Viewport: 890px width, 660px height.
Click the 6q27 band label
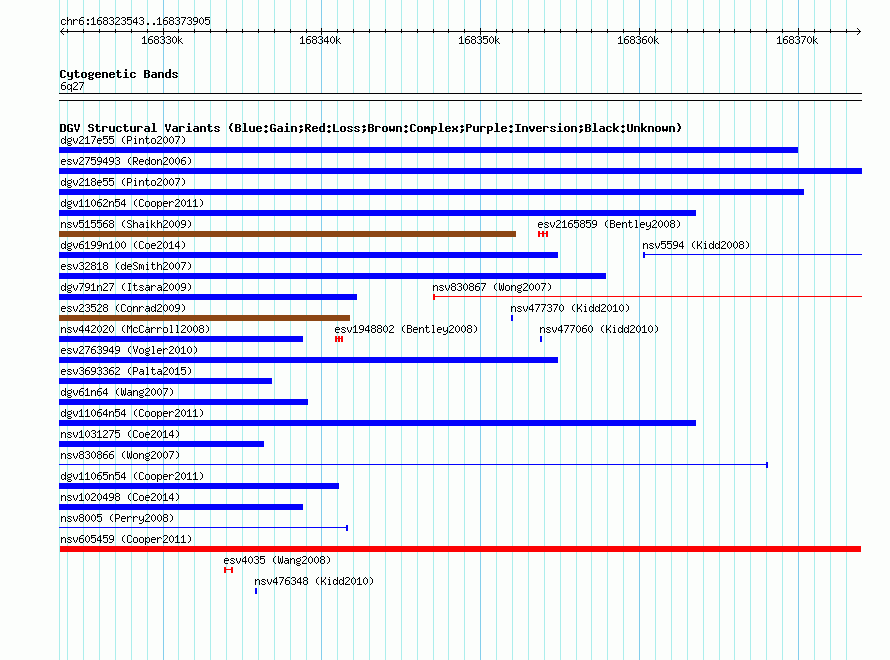tap(72, 86)
